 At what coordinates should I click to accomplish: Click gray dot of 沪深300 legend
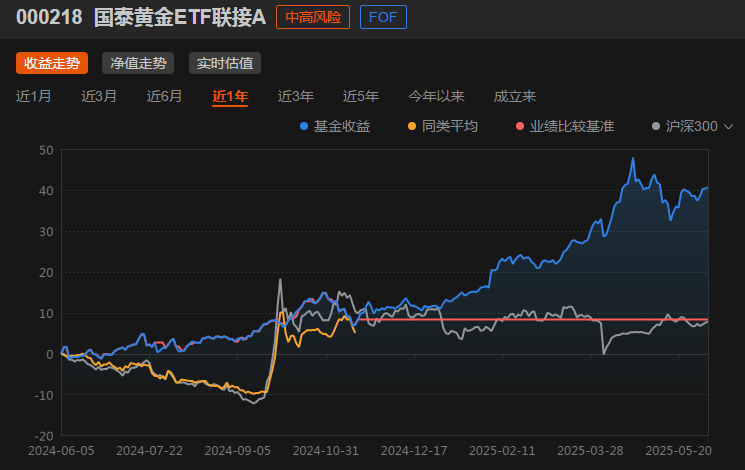[x=656, y=126]
